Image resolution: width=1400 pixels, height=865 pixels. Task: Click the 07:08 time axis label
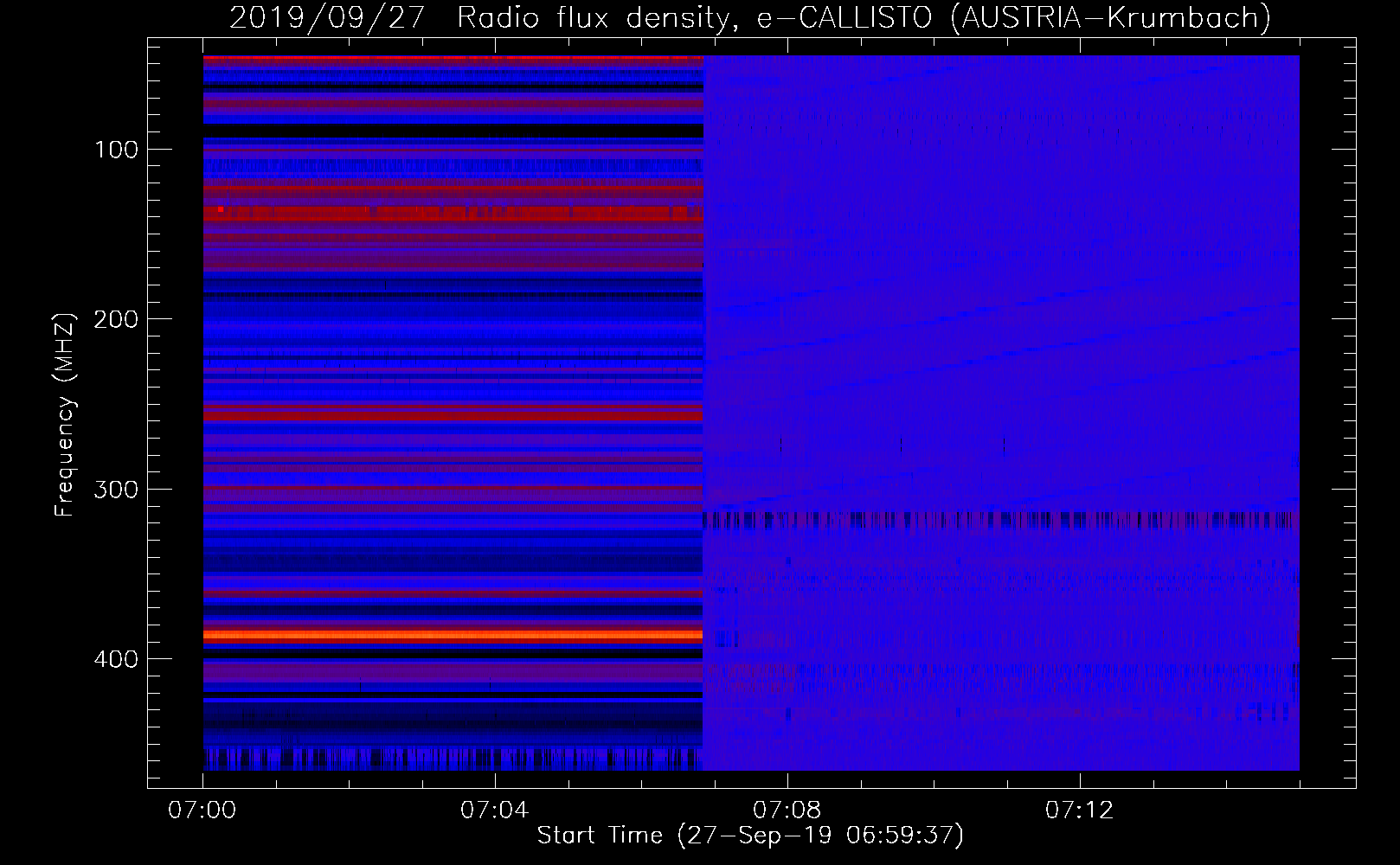pos(787,811)
